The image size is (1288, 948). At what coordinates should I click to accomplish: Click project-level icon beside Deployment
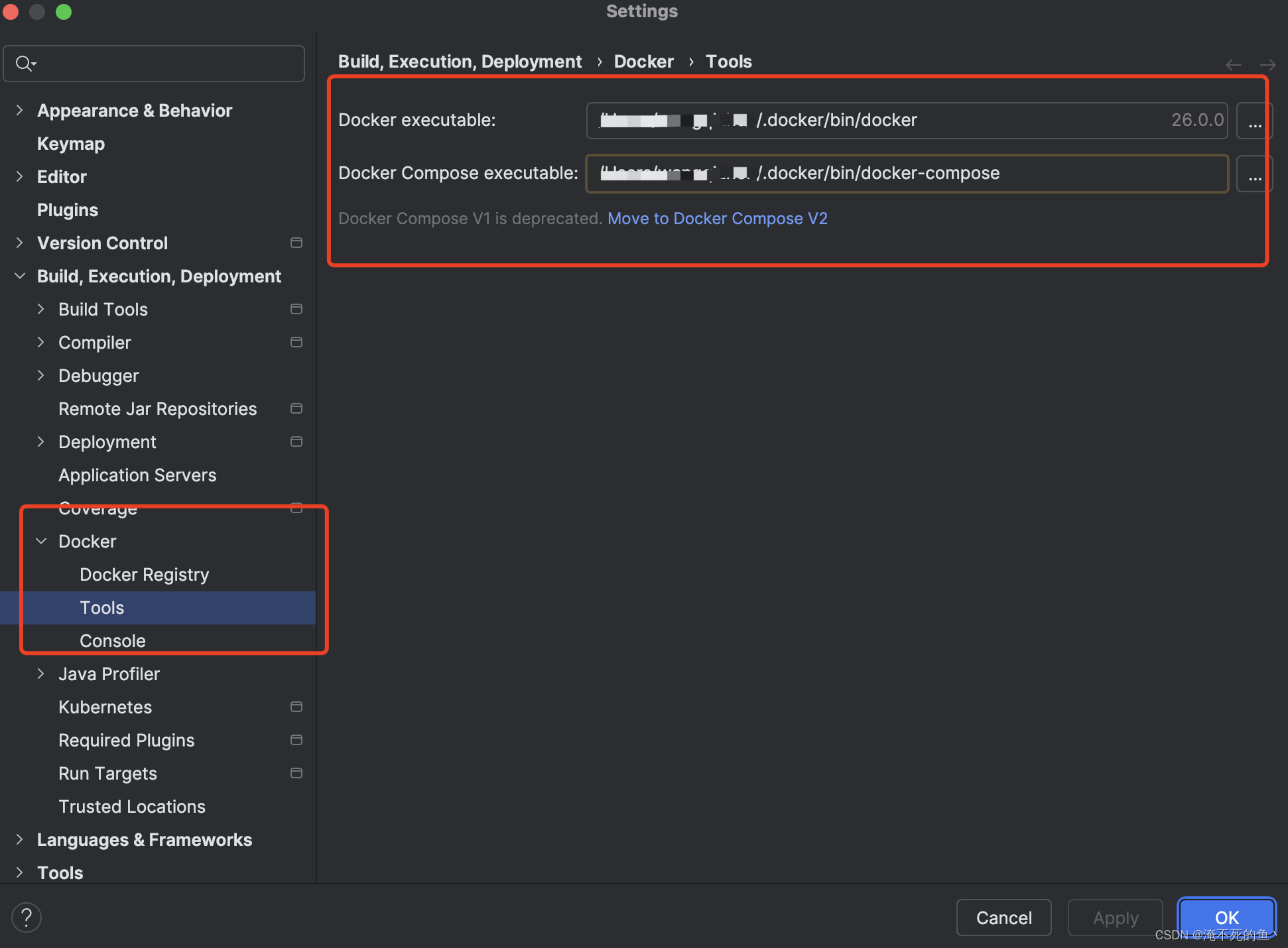[x=296, y=442]
